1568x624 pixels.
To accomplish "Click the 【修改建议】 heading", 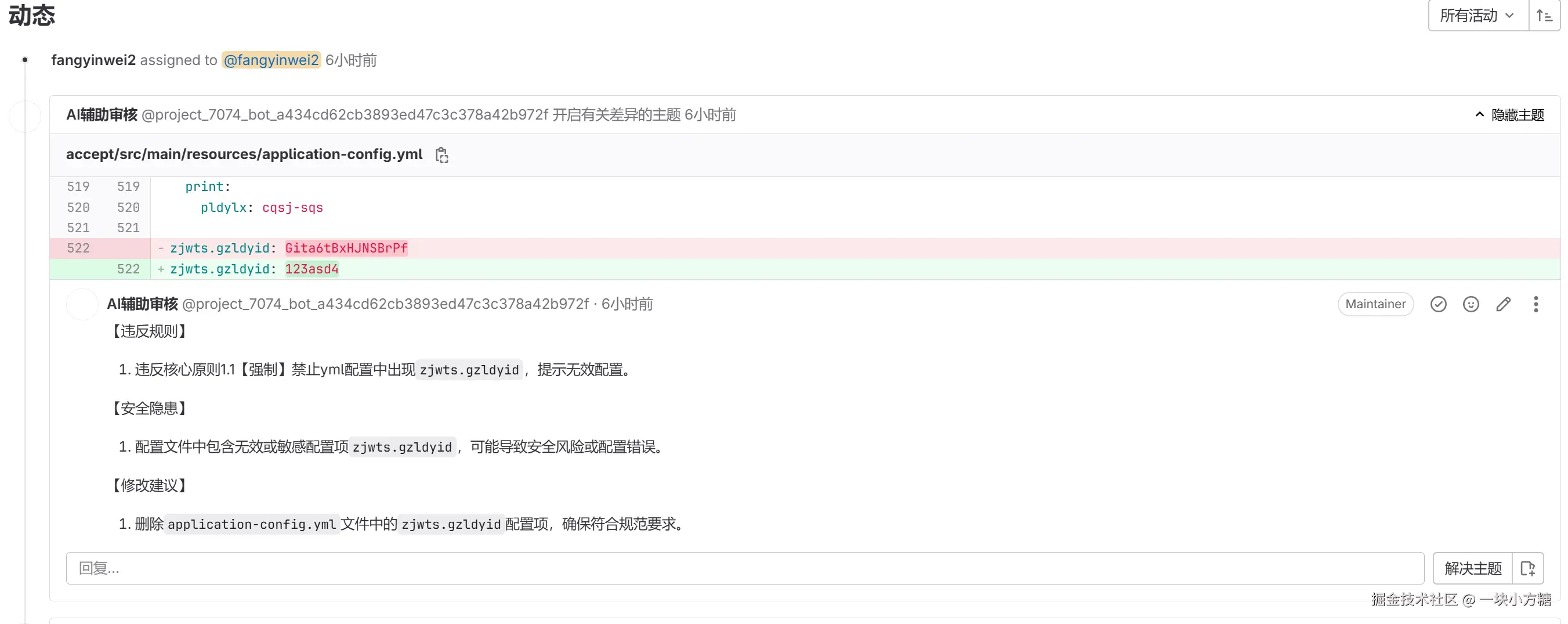I will pyautogui.click(x=149, y=485).
